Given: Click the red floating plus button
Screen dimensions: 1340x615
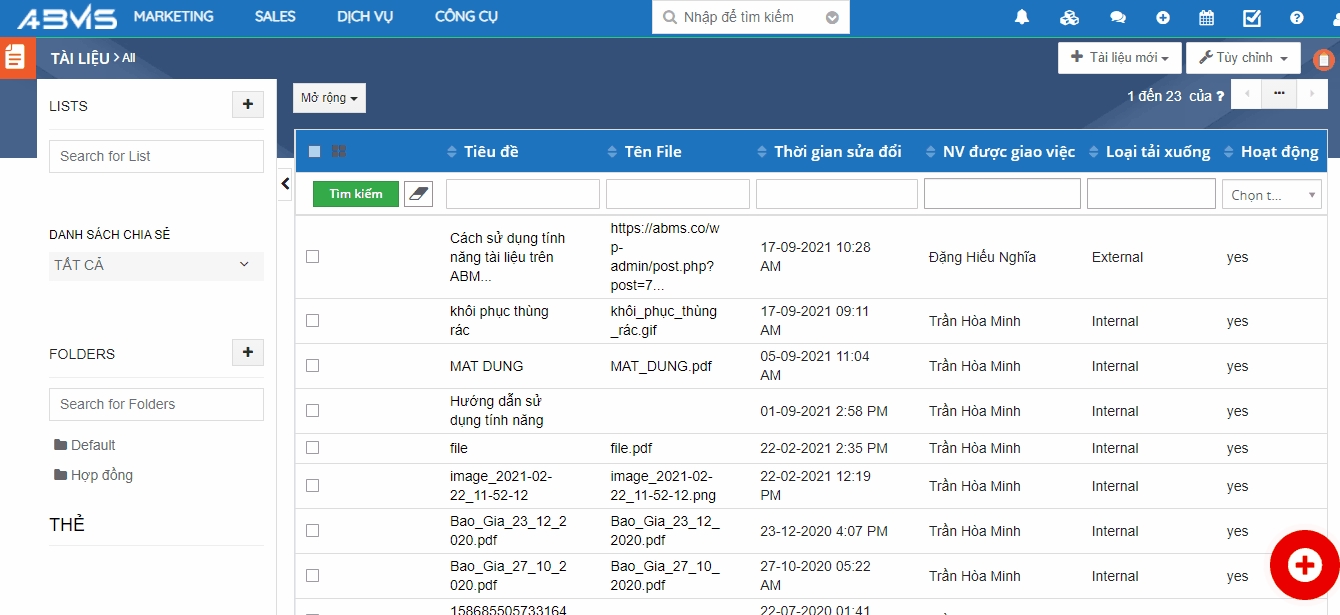Looking at the screenshot, I should click(1304, 565).
